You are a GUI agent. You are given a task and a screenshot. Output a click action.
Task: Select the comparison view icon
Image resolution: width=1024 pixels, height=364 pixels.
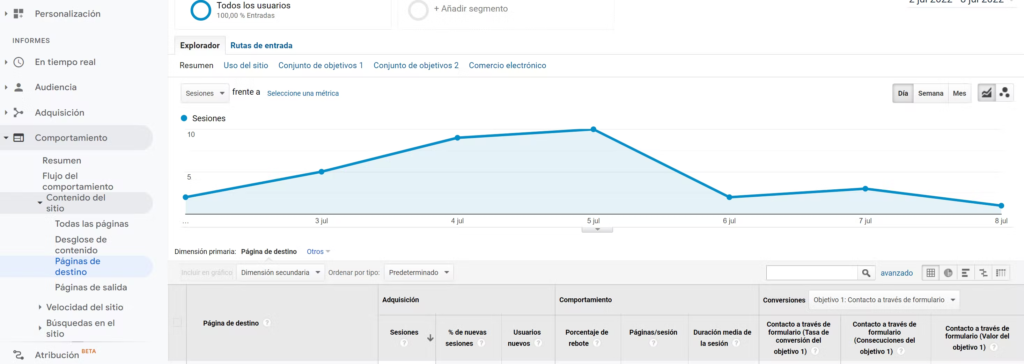click(x=983, y=273)
